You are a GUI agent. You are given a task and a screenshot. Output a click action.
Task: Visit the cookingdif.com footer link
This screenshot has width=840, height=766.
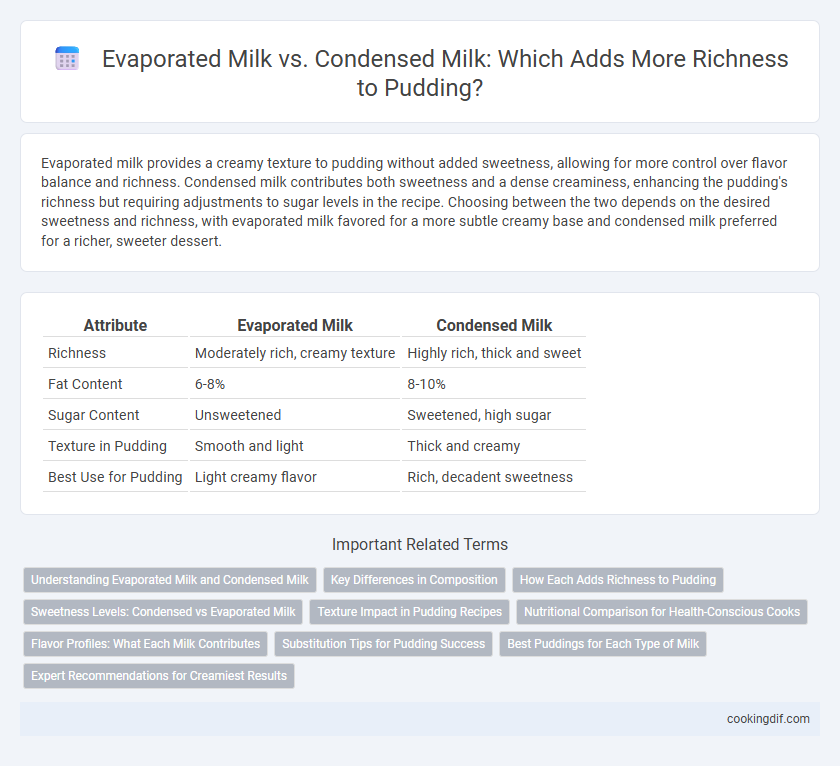[768, 719]
